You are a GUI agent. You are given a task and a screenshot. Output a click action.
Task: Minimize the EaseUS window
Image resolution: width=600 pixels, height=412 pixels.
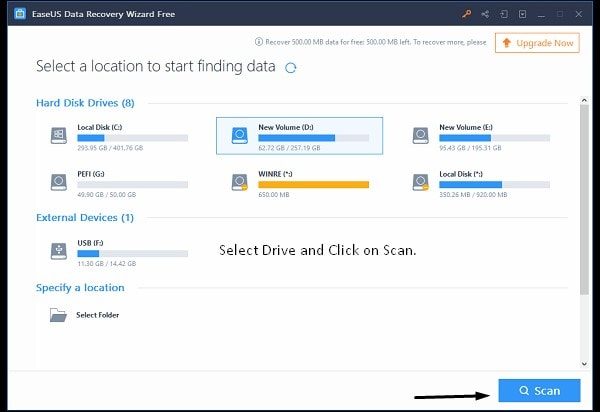tap(541, 15)
